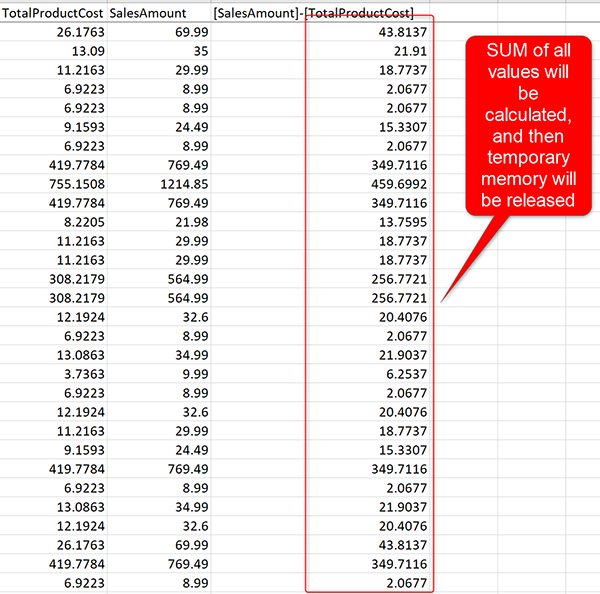Click the result cell 459.6992
Image resolution: width=600 pixels, height=594 pixels.
(320, 184)
